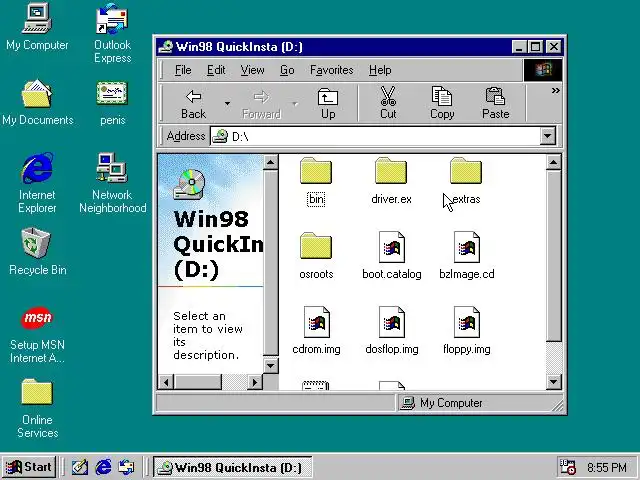Select the bzImage.cd file
Image resolution: width=640 pixels, height=480 pixels.
[x=467, y=256]
